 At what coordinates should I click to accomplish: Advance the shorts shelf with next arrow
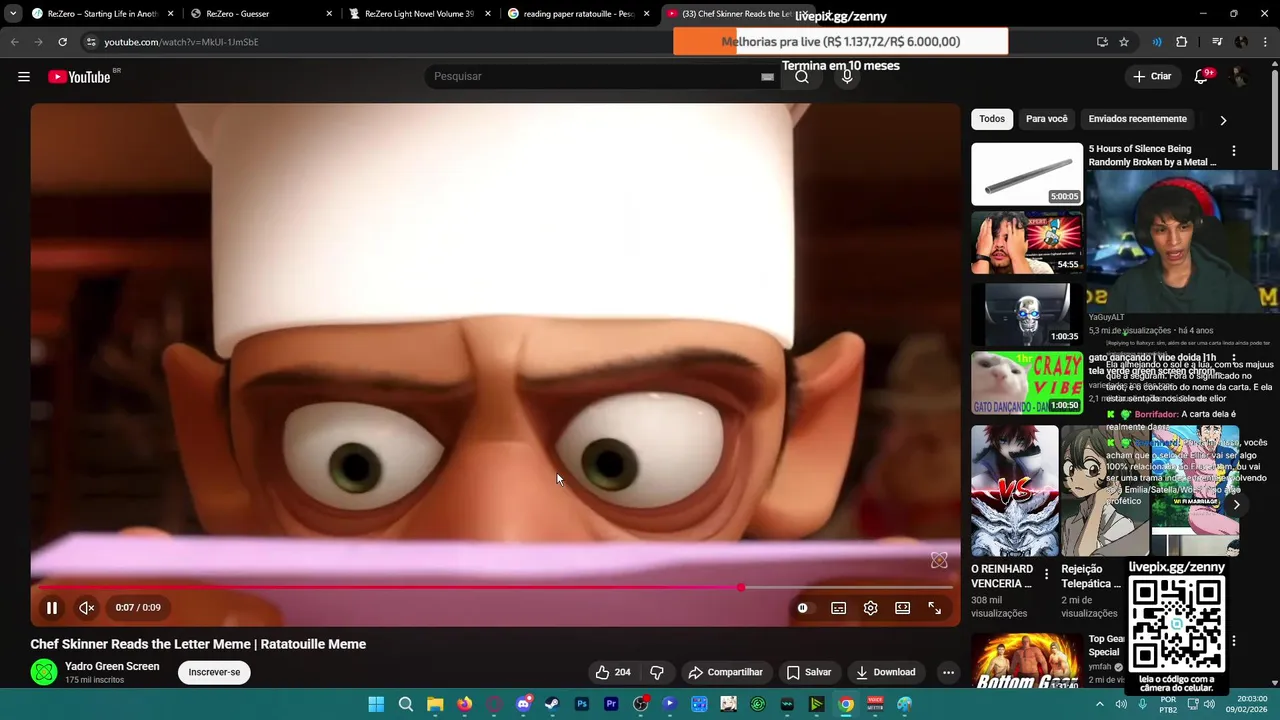(1236, 505)
